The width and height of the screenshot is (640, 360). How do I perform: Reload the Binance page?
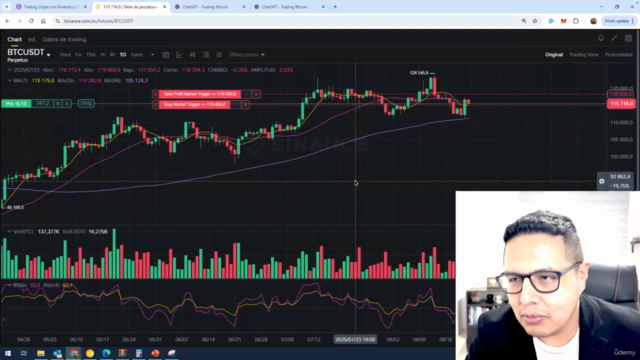point(31,21)
